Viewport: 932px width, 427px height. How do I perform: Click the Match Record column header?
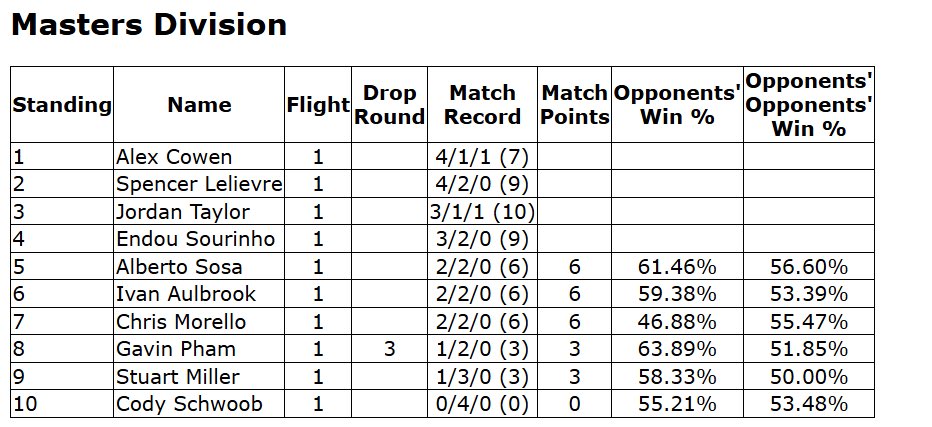pos(482,105)
